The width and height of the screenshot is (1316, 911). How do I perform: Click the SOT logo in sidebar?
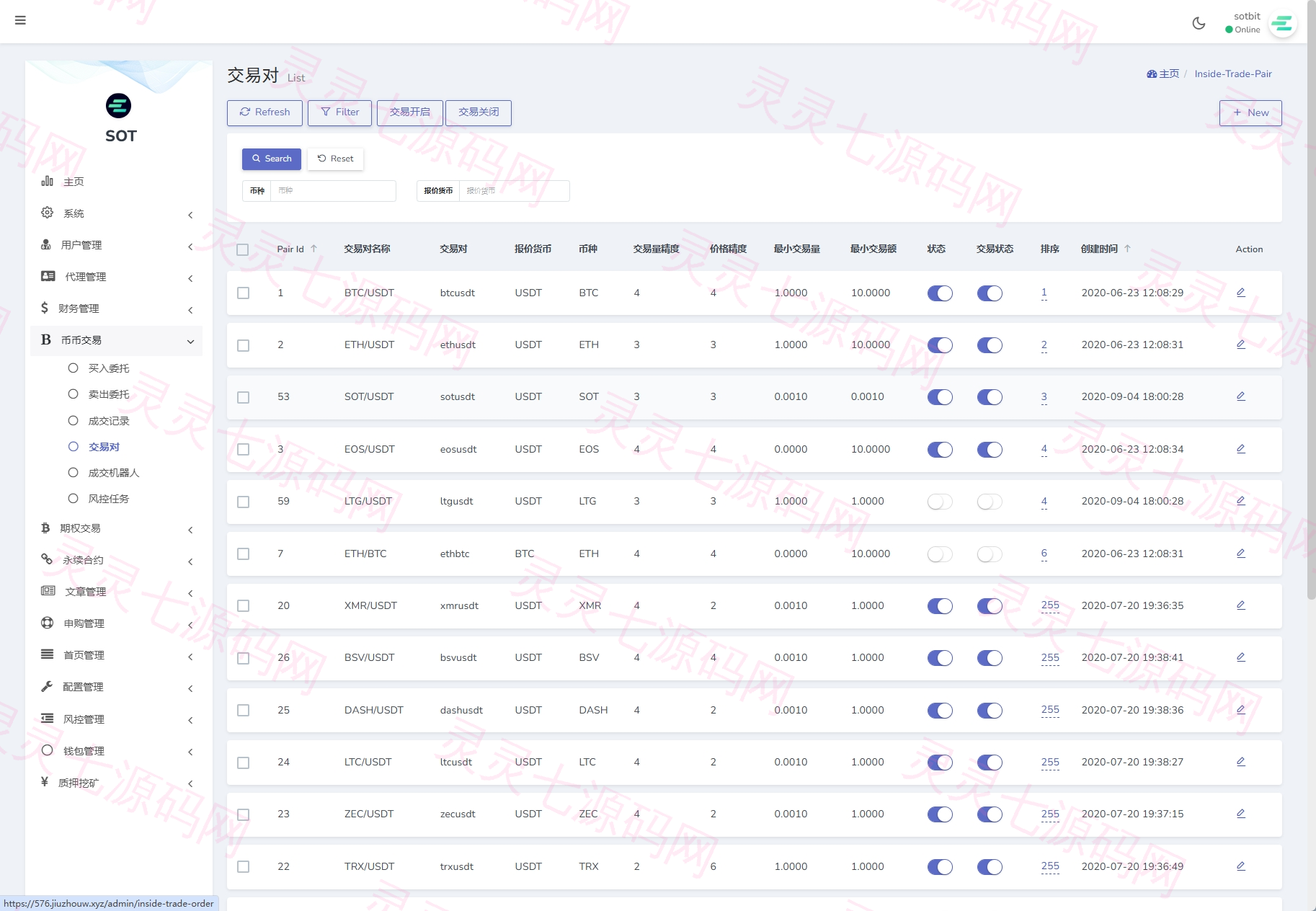[119, 106]
